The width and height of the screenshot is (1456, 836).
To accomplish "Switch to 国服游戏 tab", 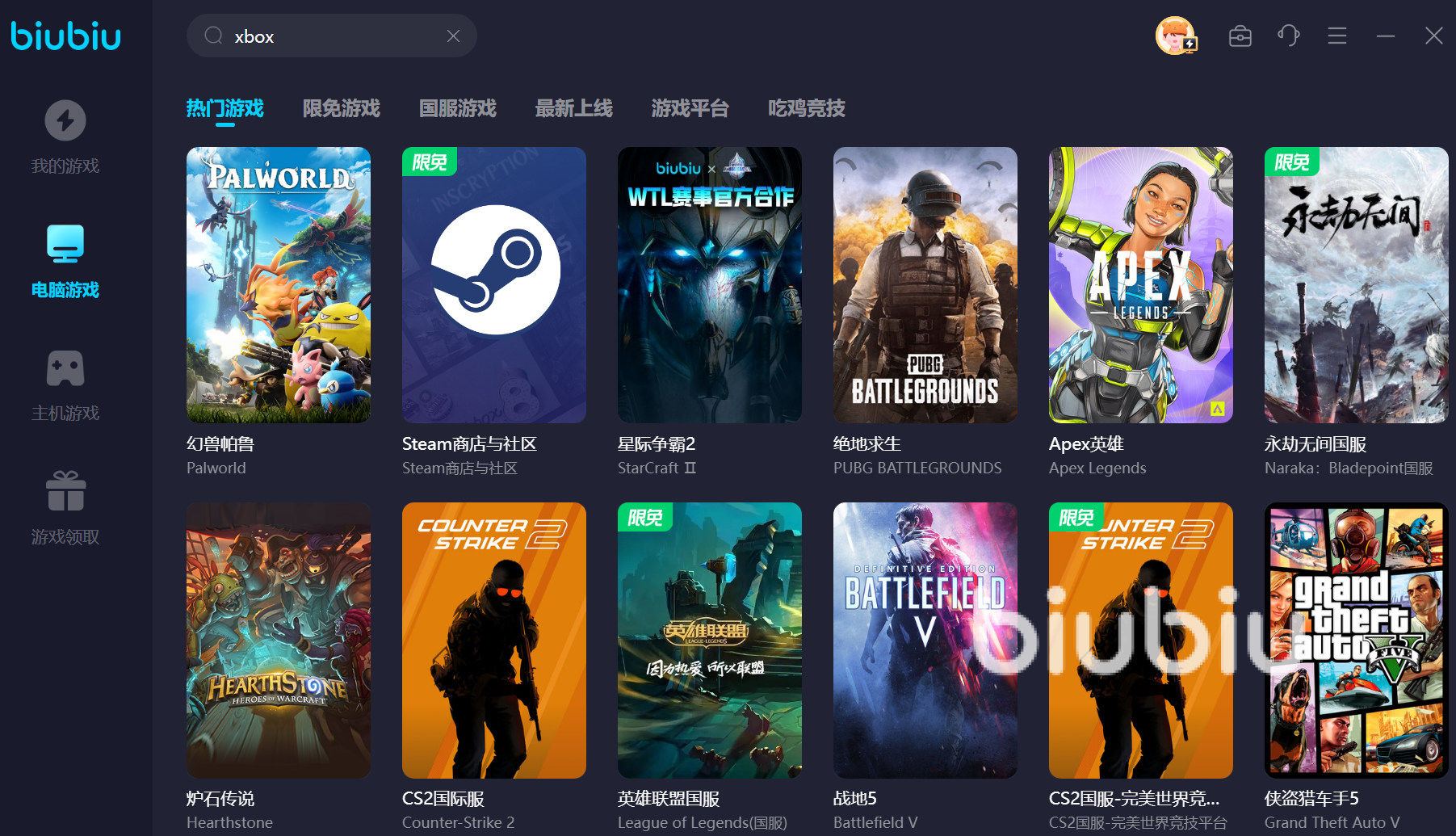I will pyautogui.click(x=458, y=108).
